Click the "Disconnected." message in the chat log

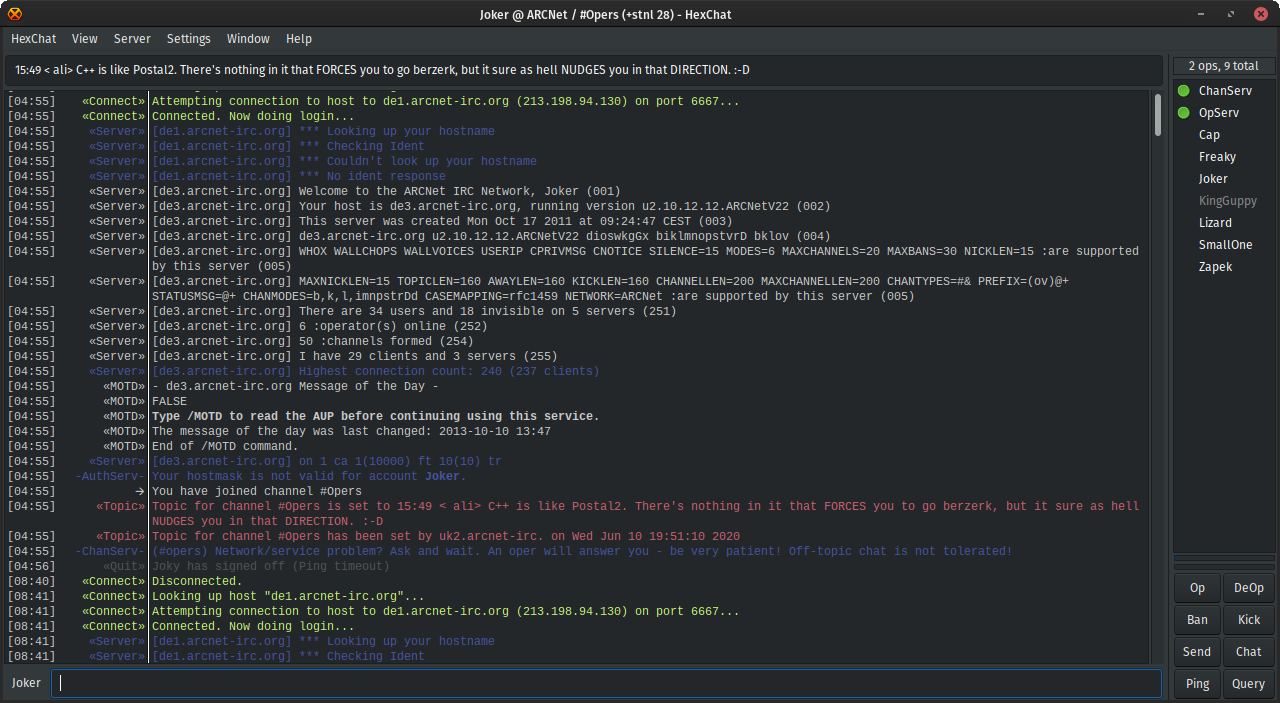point(197,581)
